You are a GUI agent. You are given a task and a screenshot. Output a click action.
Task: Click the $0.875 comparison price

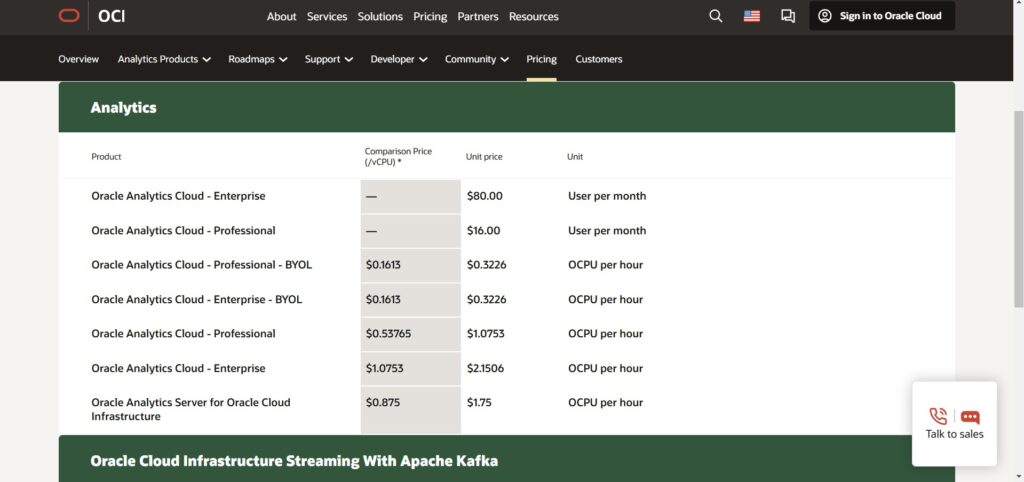pyautogui.click(x=383, y=403)
